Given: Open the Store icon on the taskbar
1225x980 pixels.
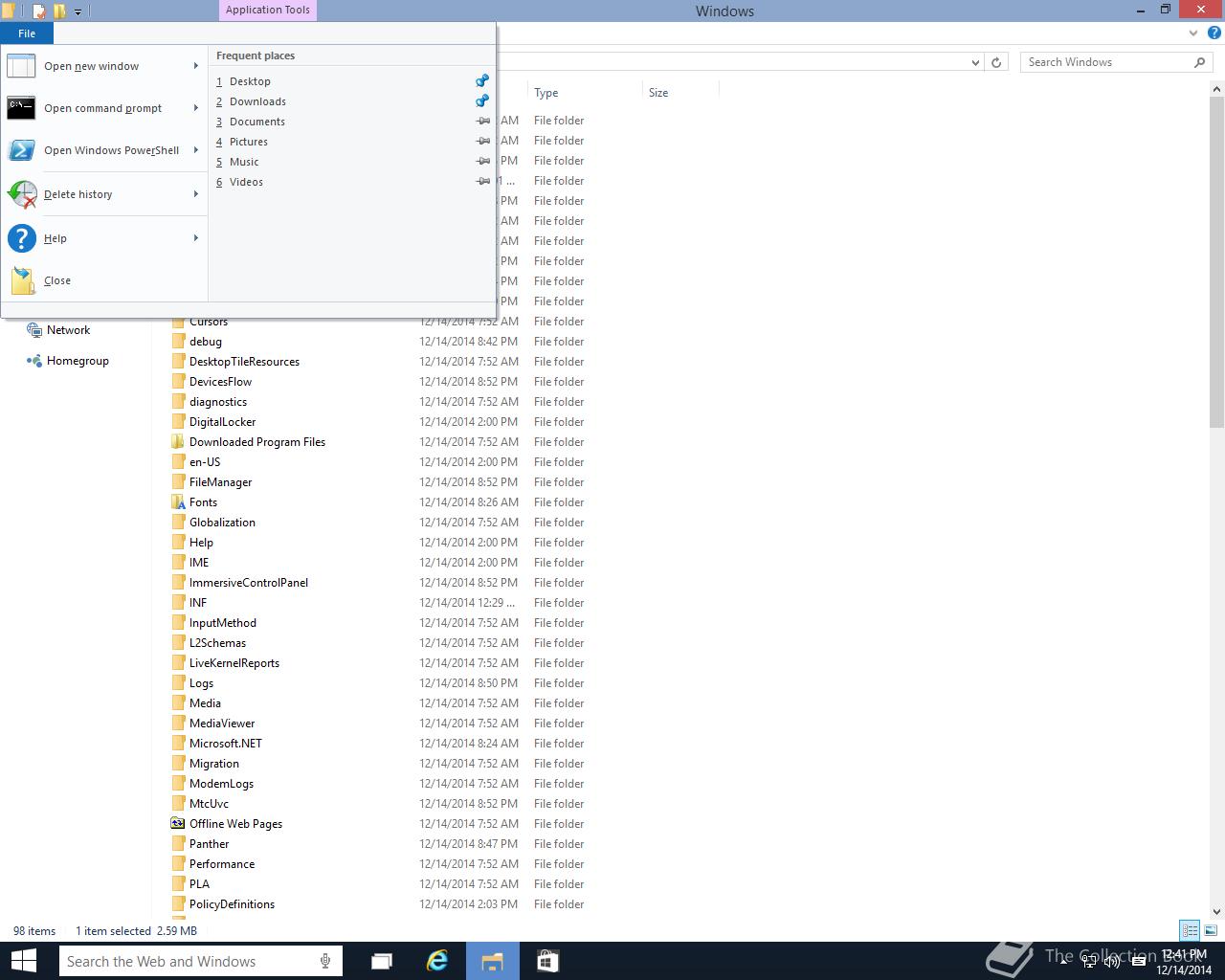Looking at the screenshot, I should (547, 961).
